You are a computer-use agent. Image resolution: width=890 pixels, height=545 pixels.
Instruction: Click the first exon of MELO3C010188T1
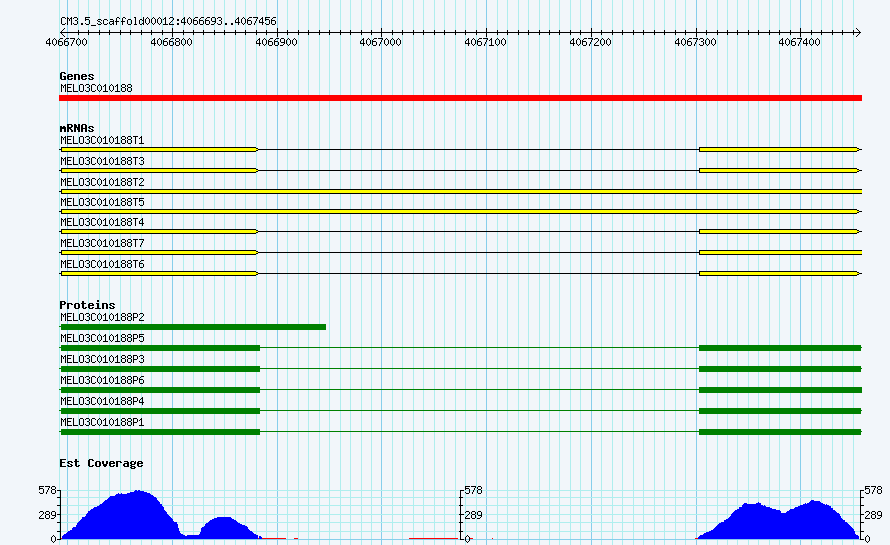click(159, 149)
